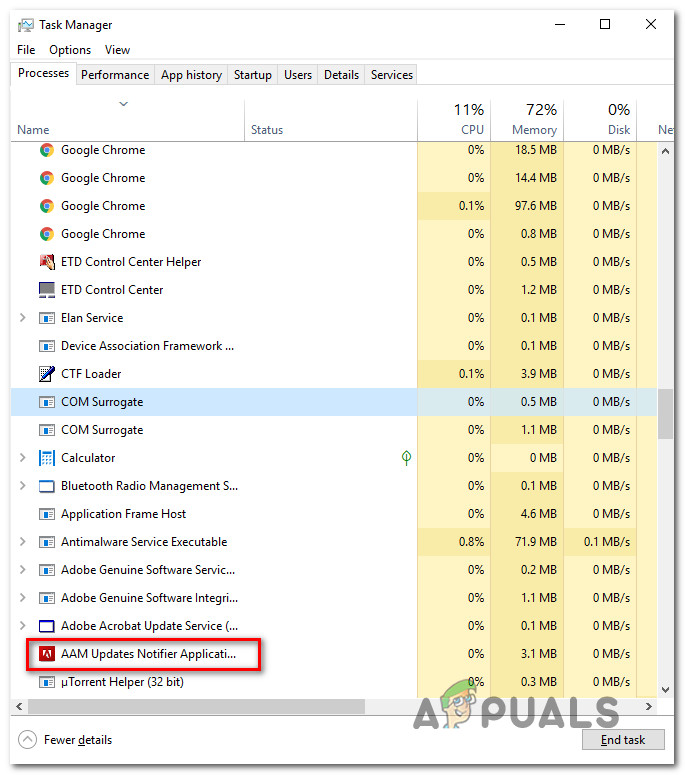
Task: Click the Fewer details up-arrow icon
Action: pyautogui.click(x=27, y=739)
